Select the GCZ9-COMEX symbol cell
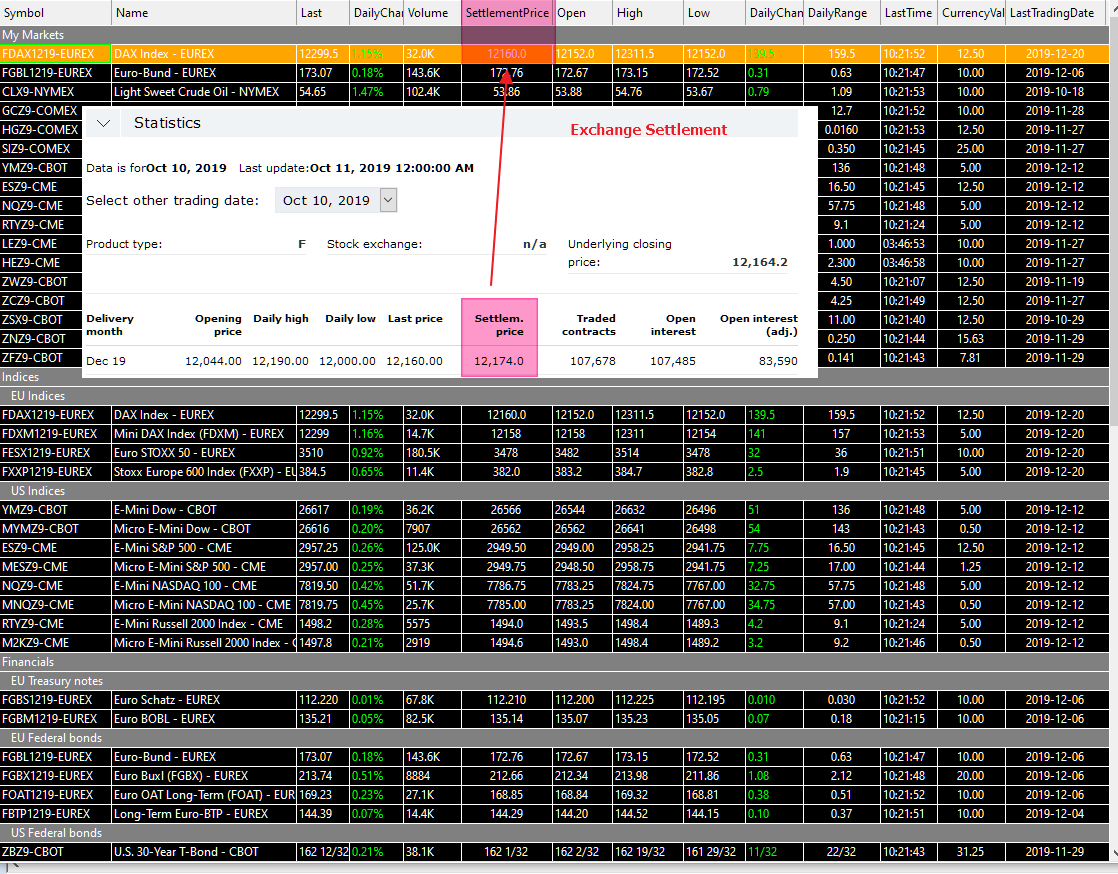This screenshot has width=1118, height=874. point(41,110)
